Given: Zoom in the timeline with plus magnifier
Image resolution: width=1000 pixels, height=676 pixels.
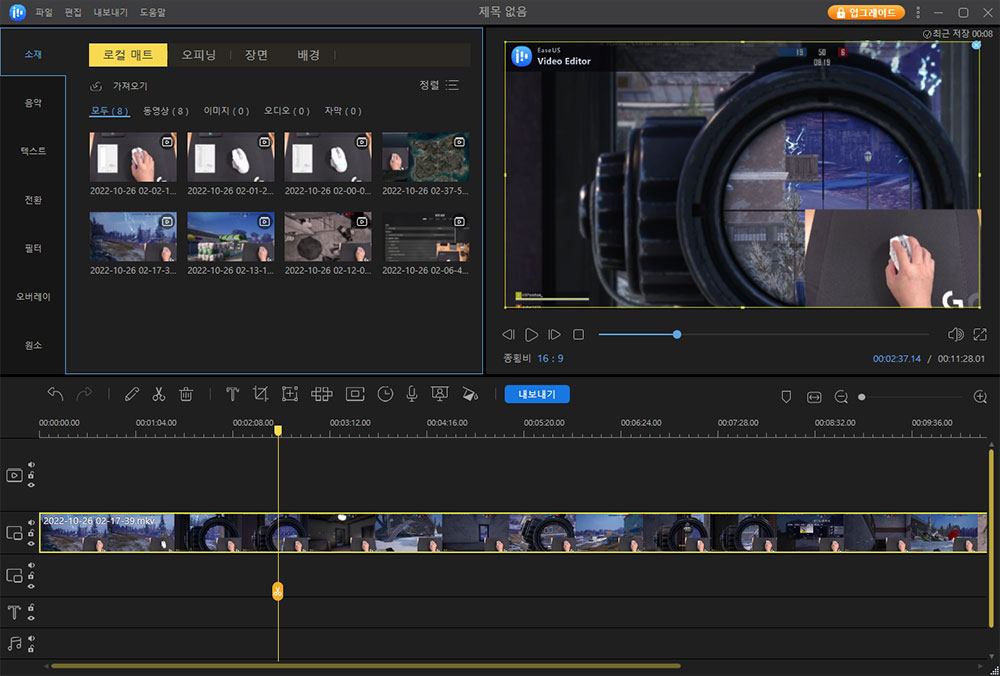Looking at the screenshot, I should (981, 397).
